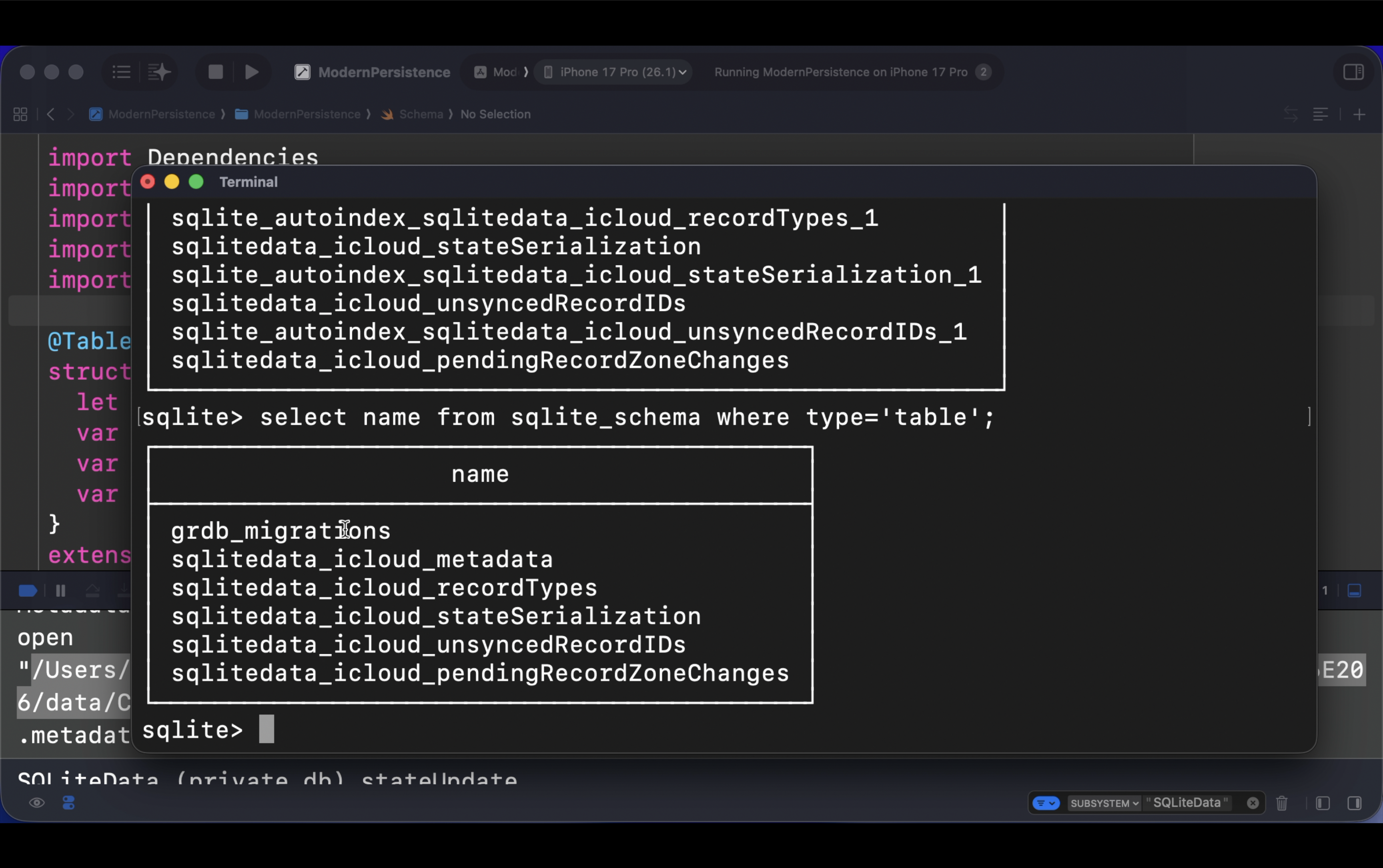Select Schema in the jump bar

coord(421,114)
